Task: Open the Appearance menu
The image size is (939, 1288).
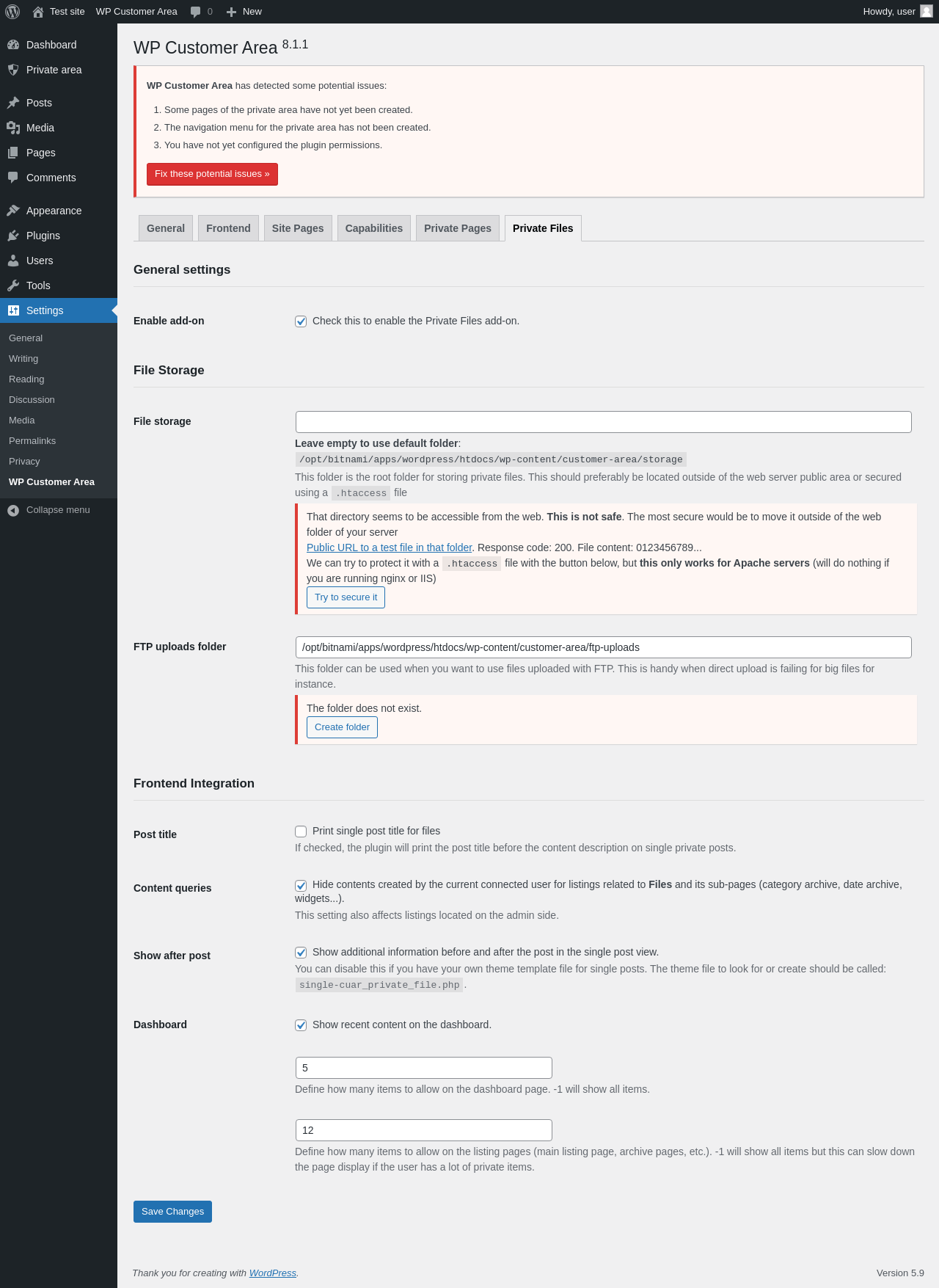Action: pyautogui.click(x=59, y=211)
